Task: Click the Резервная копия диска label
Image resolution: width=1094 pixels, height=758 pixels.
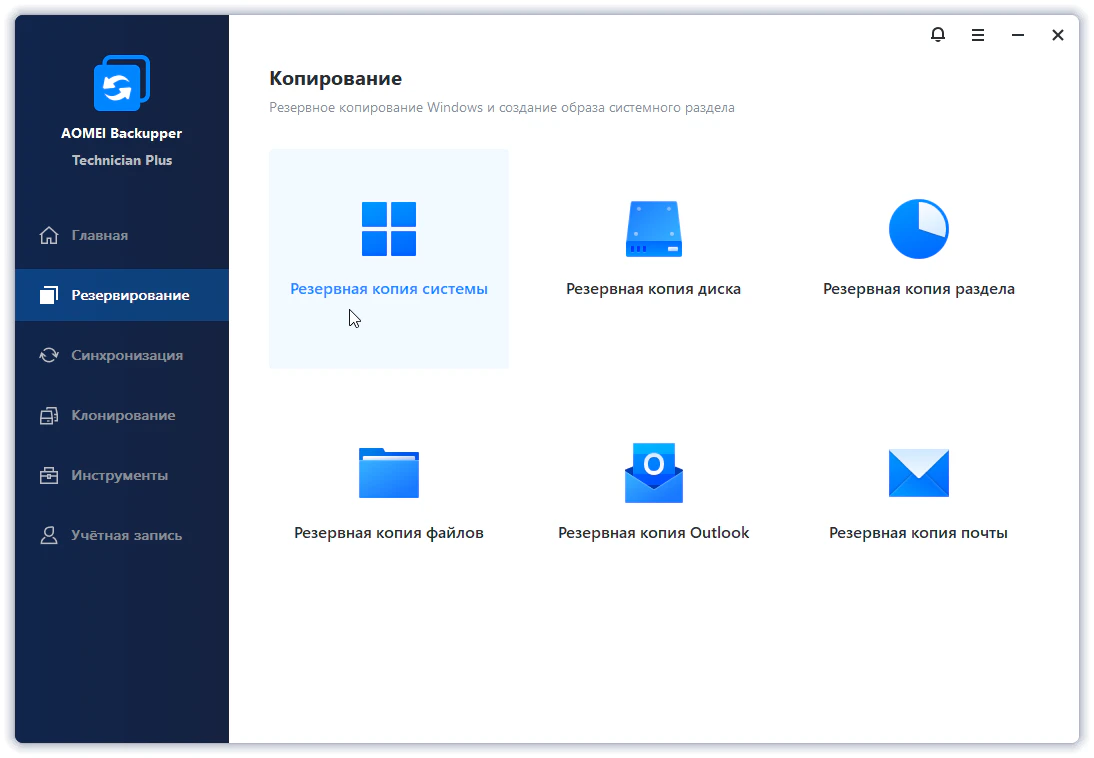Action: (653, 289)
